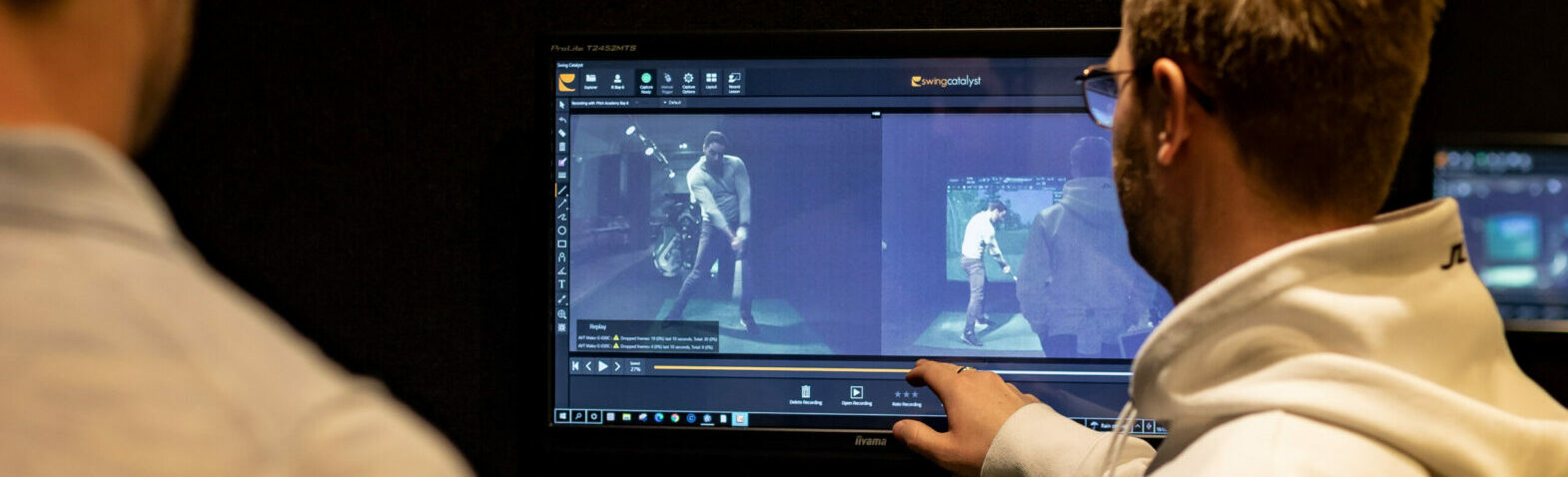Jump to the start of the recording

(575, 367)
